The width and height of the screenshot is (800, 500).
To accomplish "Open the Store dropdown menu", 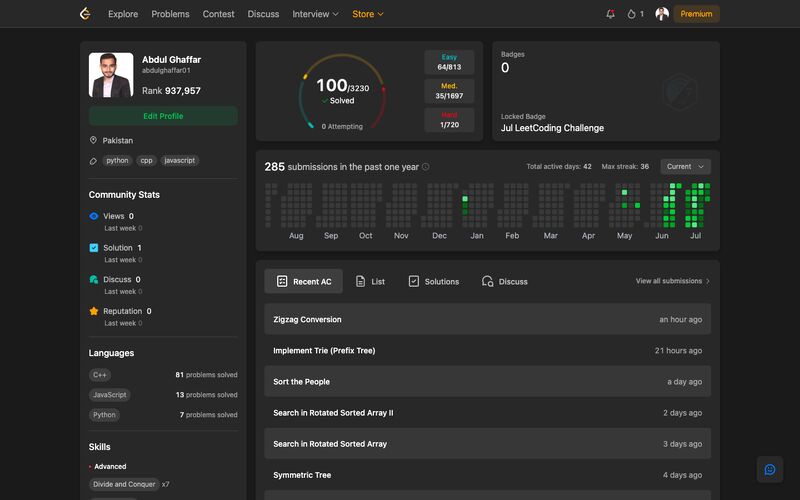I will click(x=368, y=14).
